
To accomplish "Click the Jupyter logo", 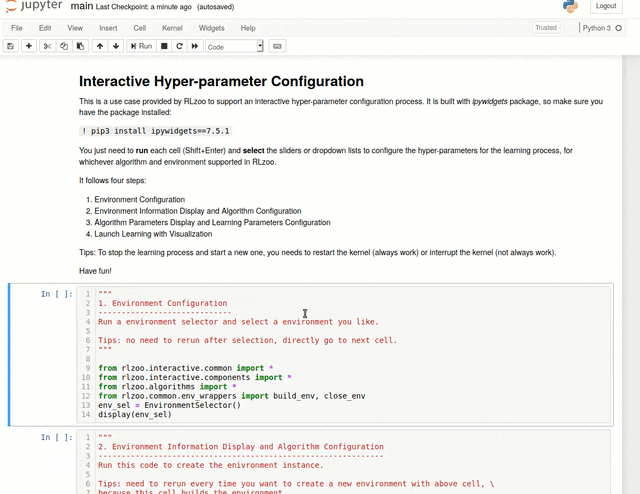I will coord(34,6).
